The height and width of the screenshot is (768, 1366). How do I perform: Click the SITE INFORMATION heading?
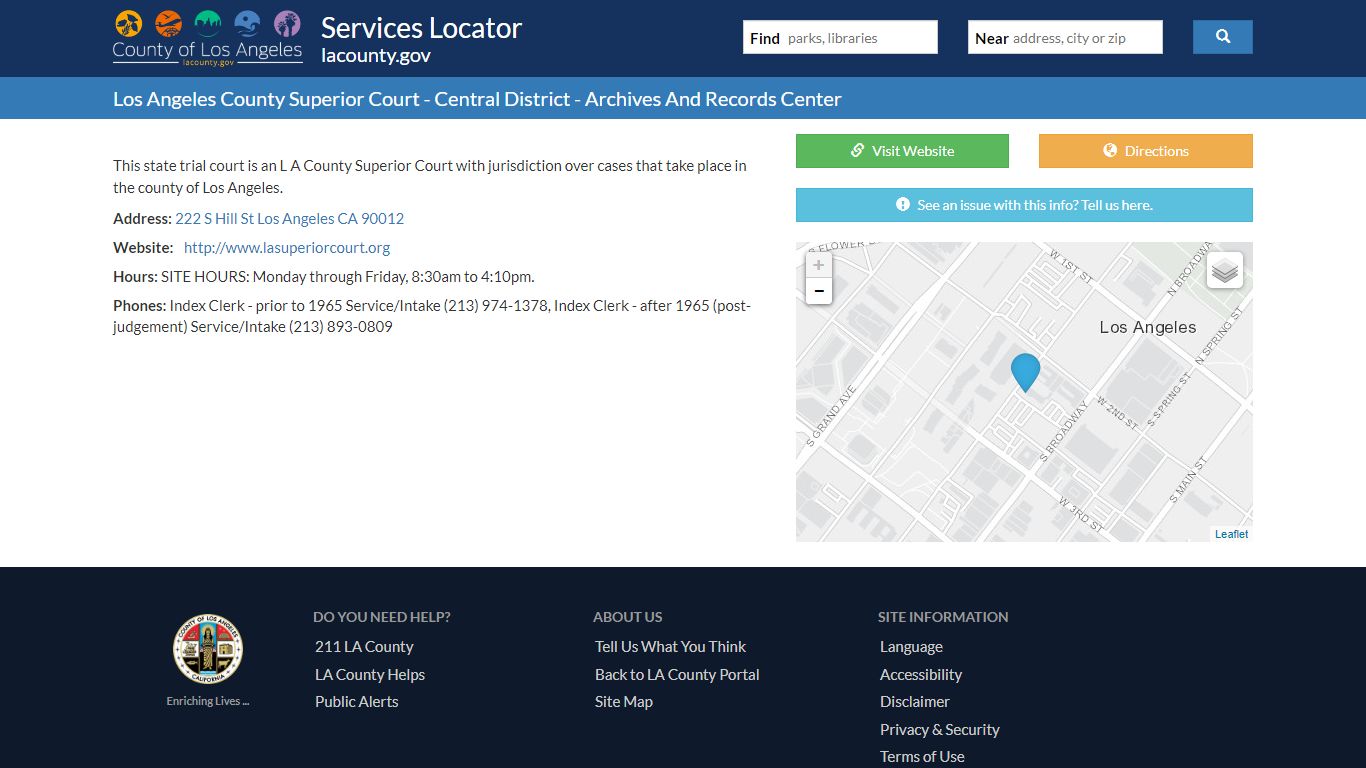click(943, 617)
